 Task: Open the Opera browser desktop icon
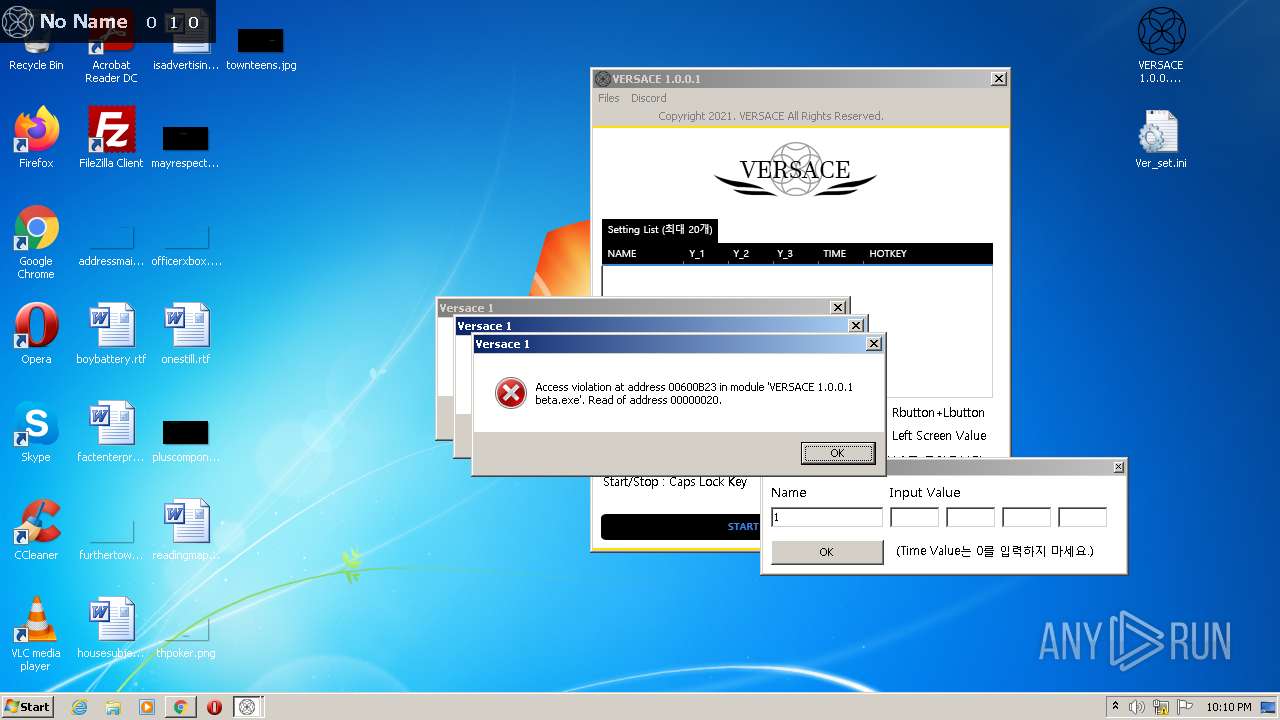36,334
